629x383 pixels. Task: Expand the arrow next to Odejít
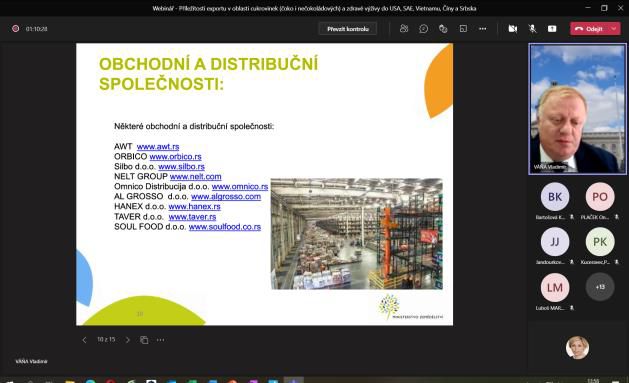[614, 28]
